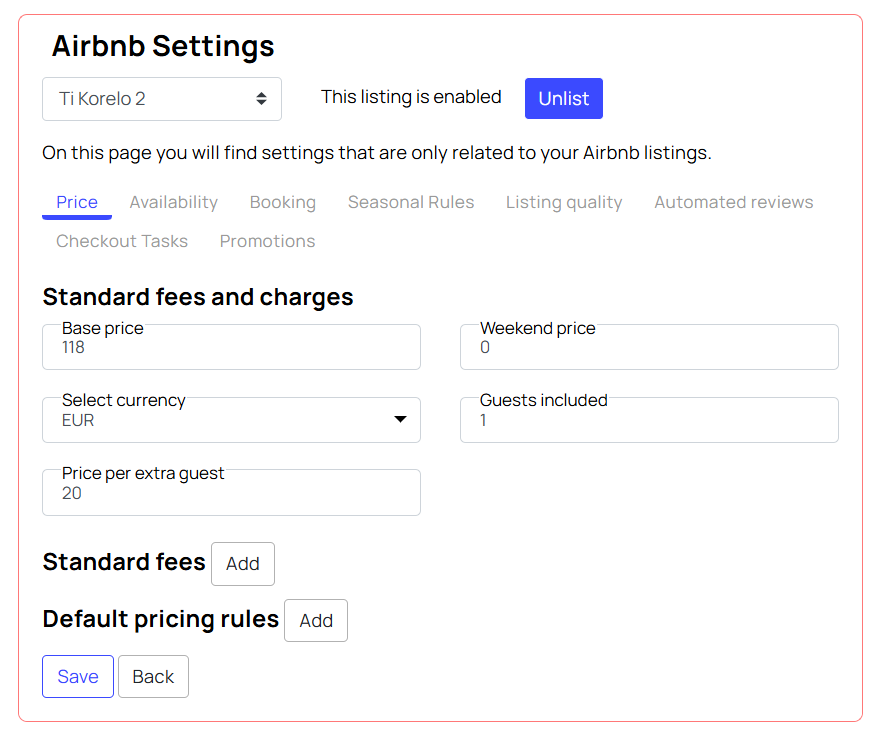The width and height of the screenshot is (876, 731).
Task: Open the Ti Korelo 2 listing selector
Action: [162, 99]
